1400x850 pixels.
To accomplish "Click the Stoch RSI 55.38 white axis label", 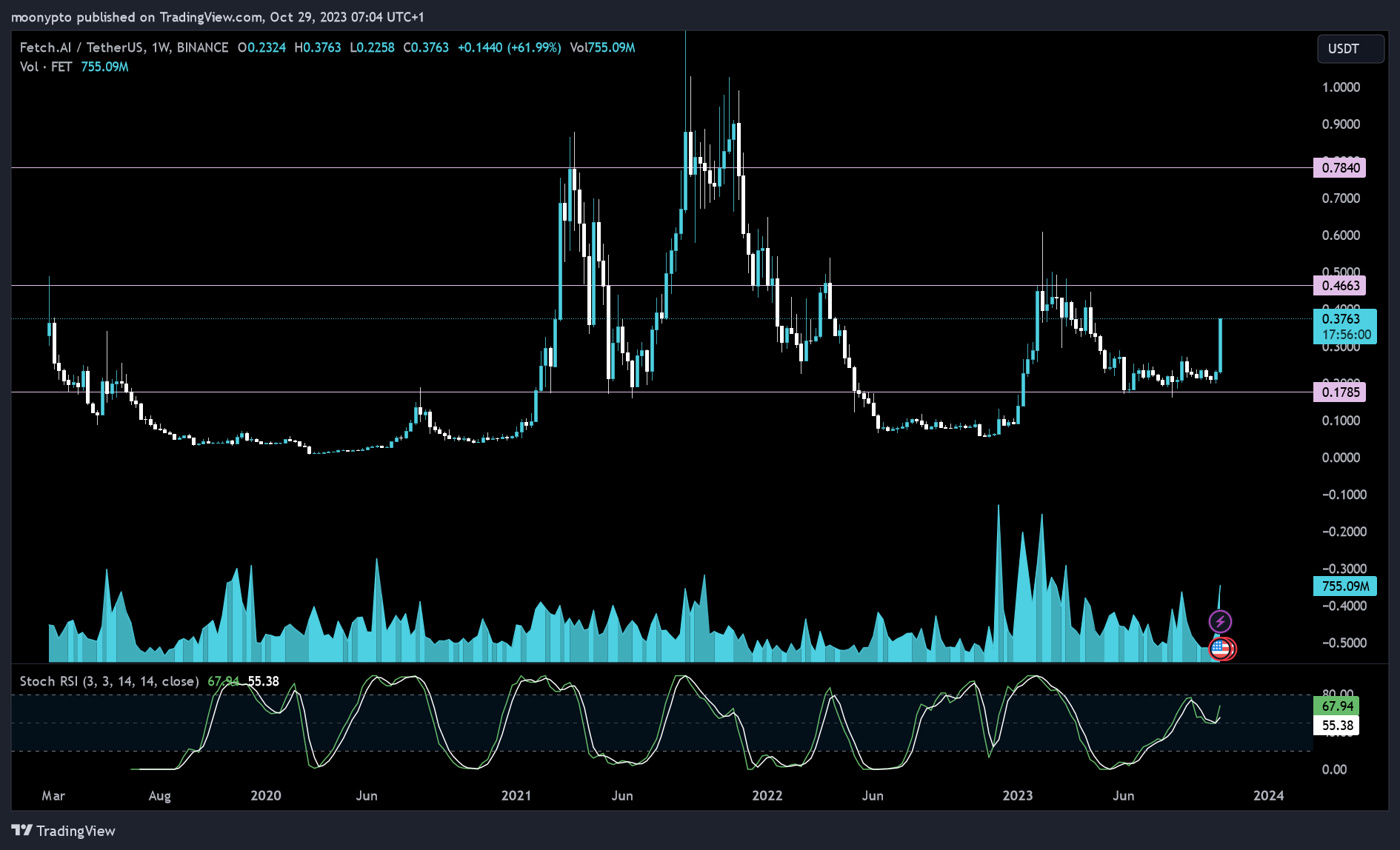I will click(1336, 725).
